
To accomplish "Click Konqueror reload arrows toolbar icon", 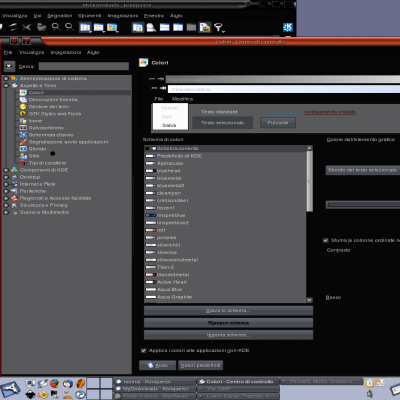I will 13,27.
